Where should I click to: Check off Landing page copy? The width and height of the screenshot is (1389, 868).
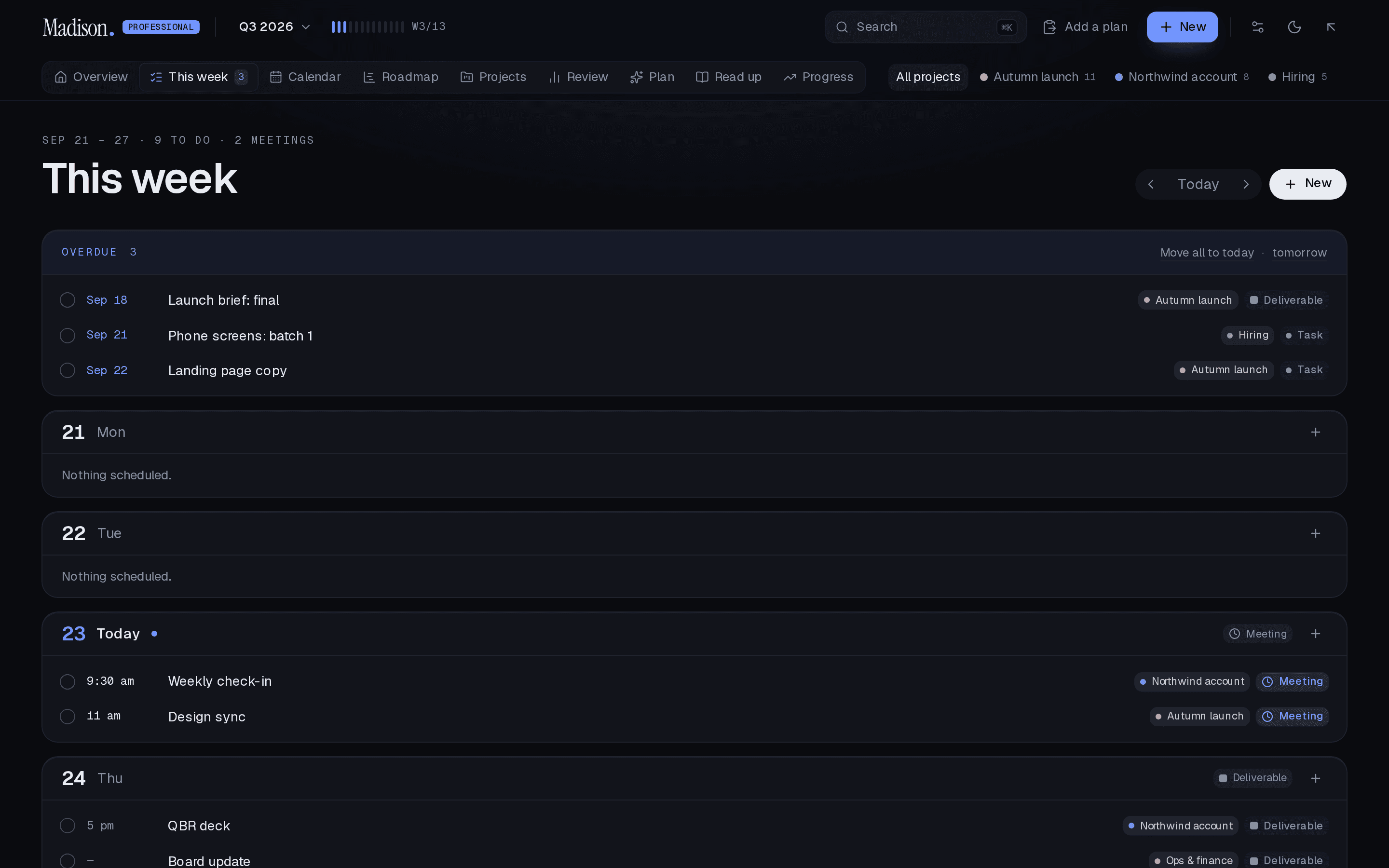[68, 370]
